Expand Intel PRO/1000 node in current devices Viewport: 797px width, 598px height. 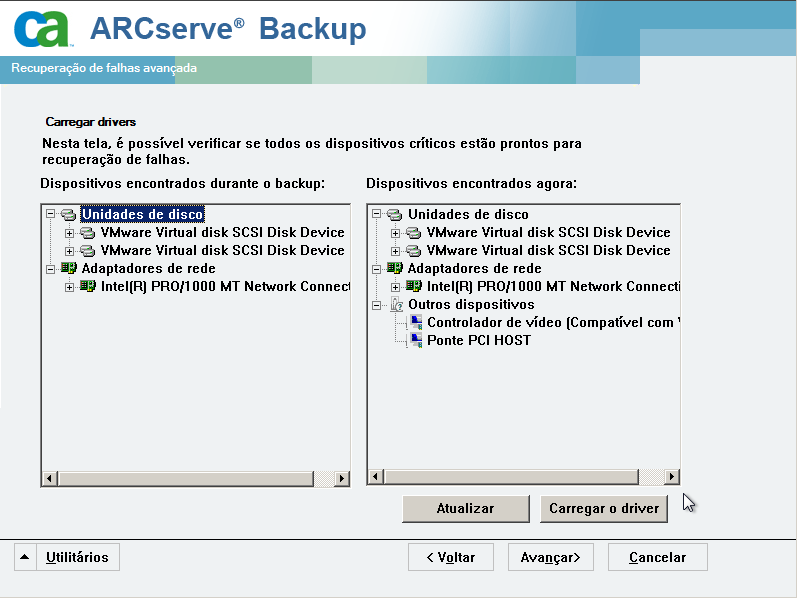coord(395,287)
